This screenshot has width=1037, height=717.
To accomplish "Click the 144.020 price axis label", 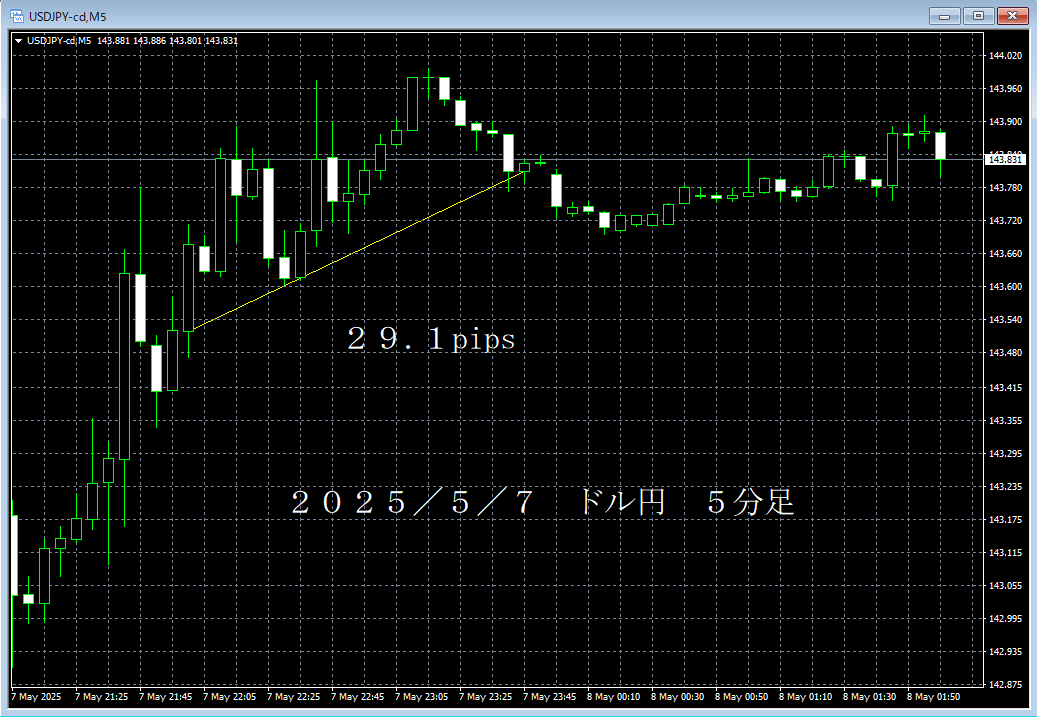I will click(x=1013, y=55).
